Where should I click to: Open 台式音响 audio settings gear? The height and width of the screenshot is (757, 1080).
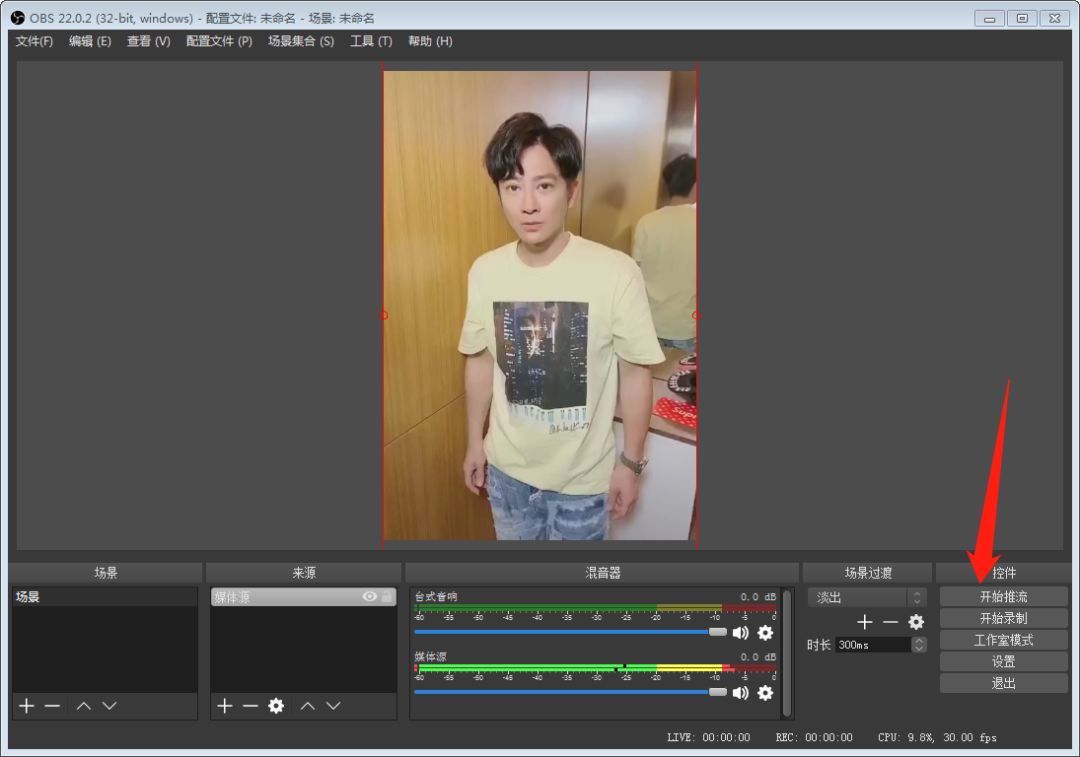click(x=765, y=633)
